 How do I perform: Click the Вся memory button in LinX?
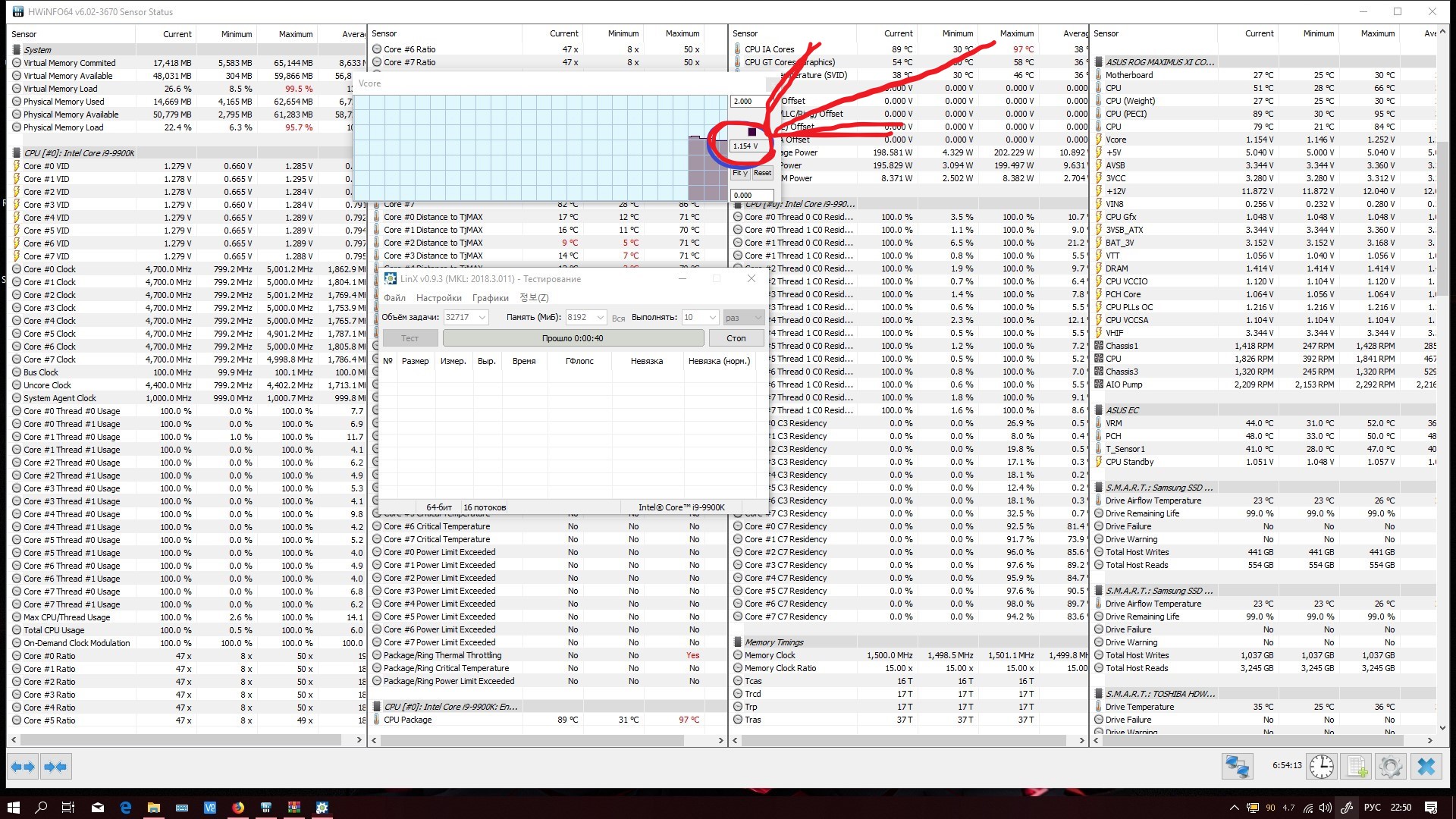[x=618, y=318]
